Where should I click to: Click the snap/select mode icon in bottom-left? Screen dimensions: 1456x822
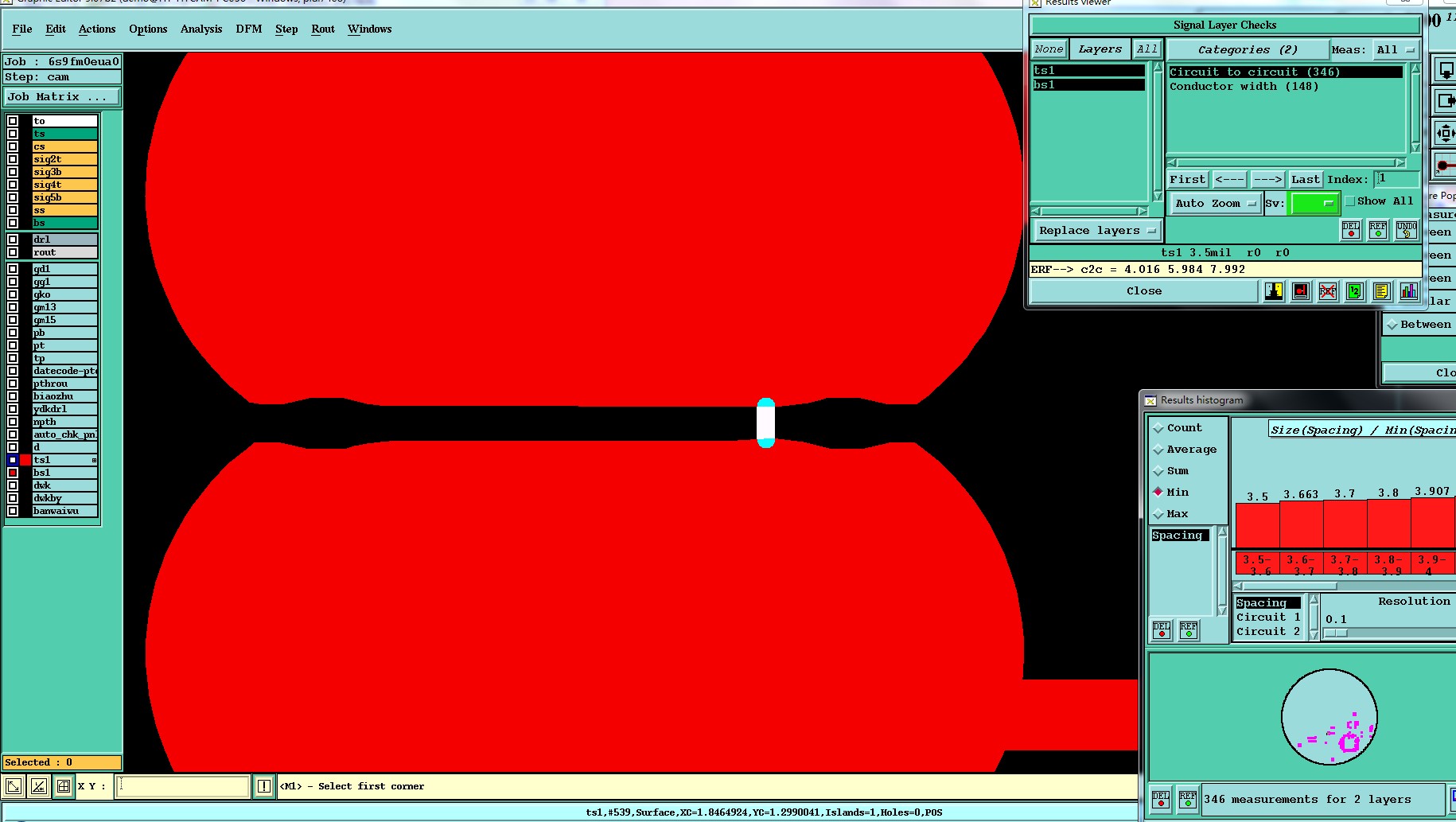[x=14, y=786]
